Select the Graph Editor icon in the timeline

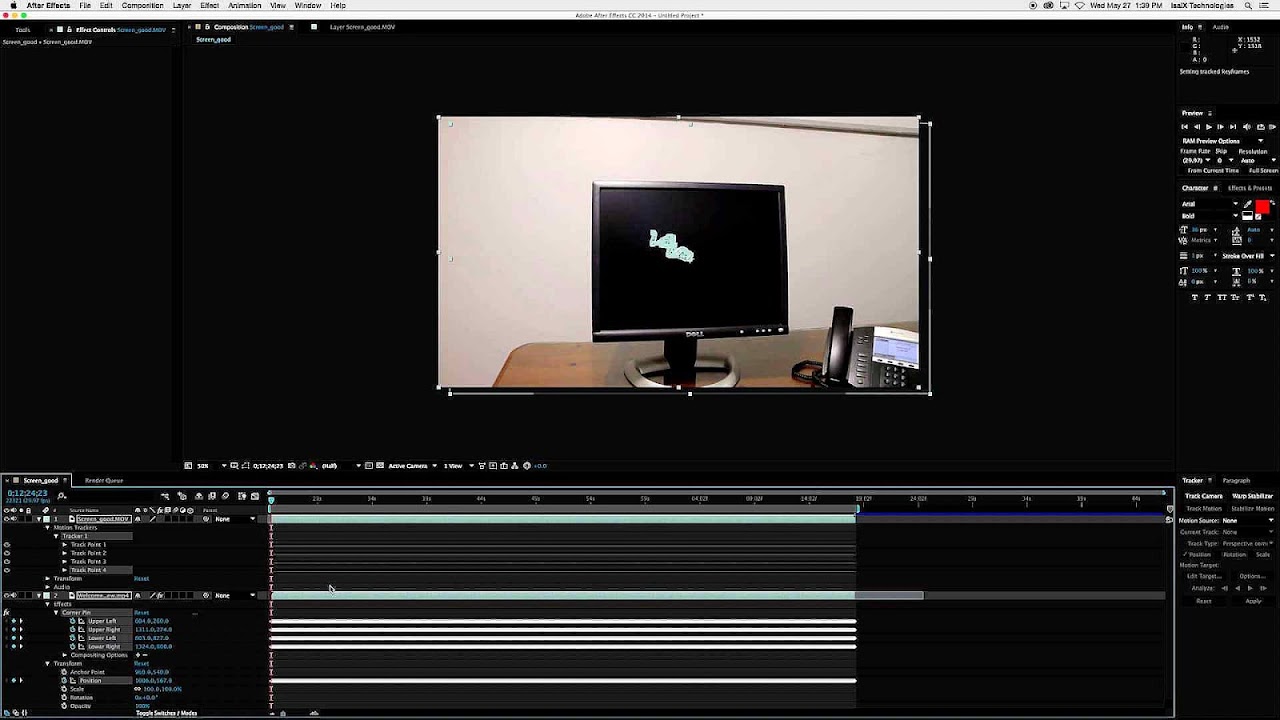pos(253,496)
